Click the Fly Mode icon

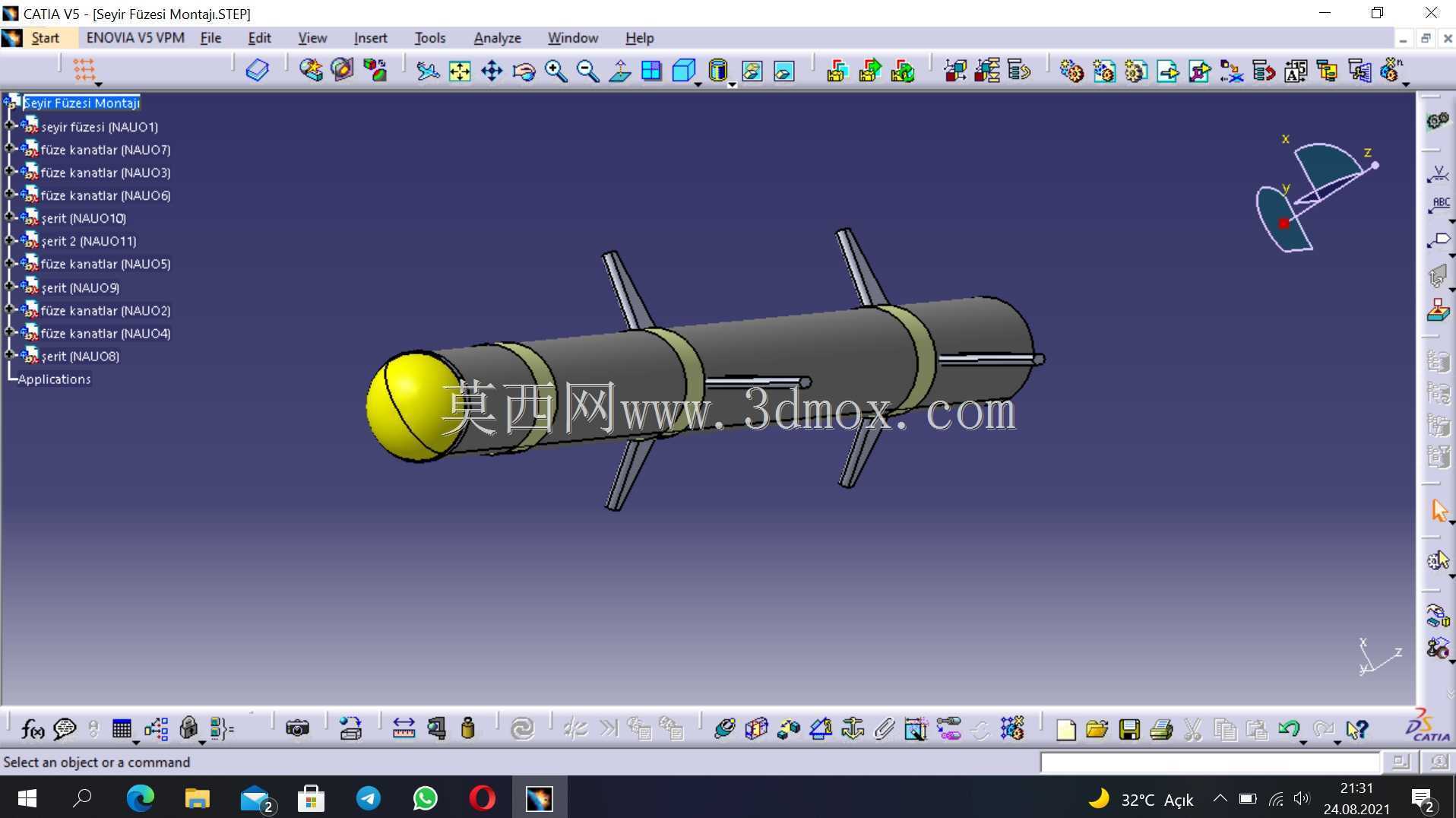tap(428, 71)
